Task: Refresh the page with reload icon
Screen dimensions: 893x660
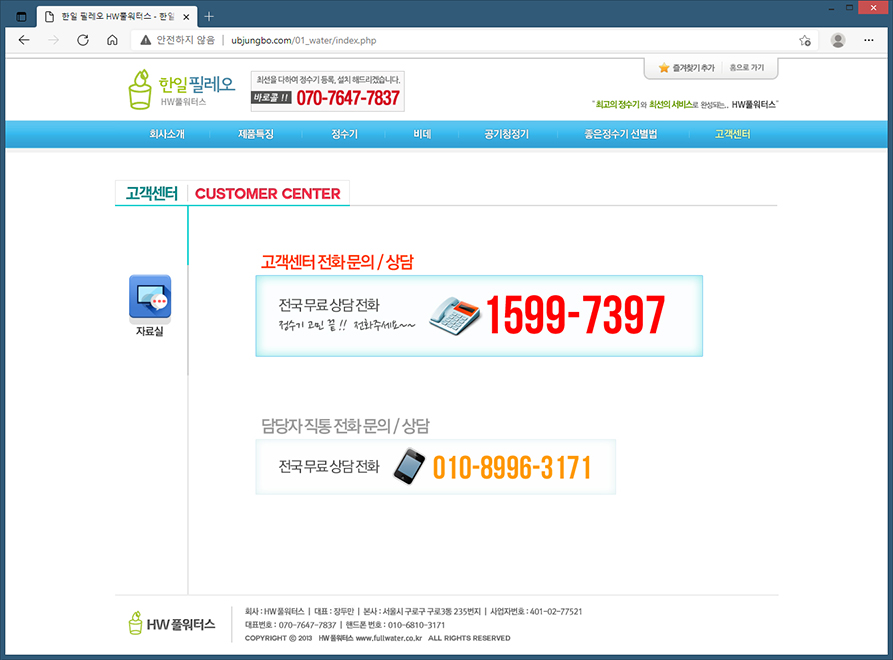Action: 83,40
